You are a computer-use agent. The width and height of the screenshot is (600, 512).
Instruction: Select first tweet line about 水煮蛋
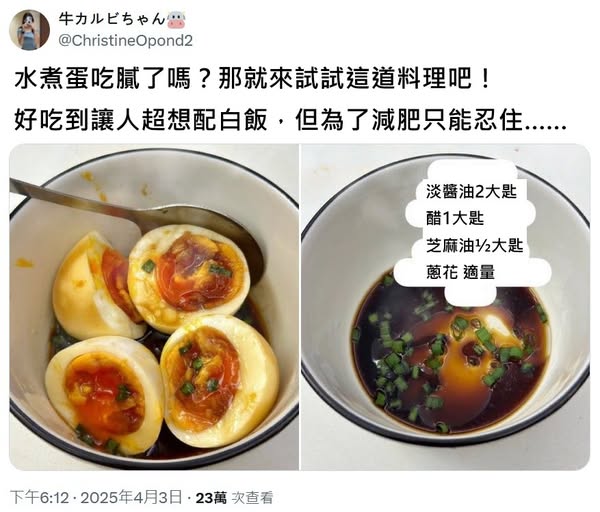pyautogui.click(x=253, y=80)
